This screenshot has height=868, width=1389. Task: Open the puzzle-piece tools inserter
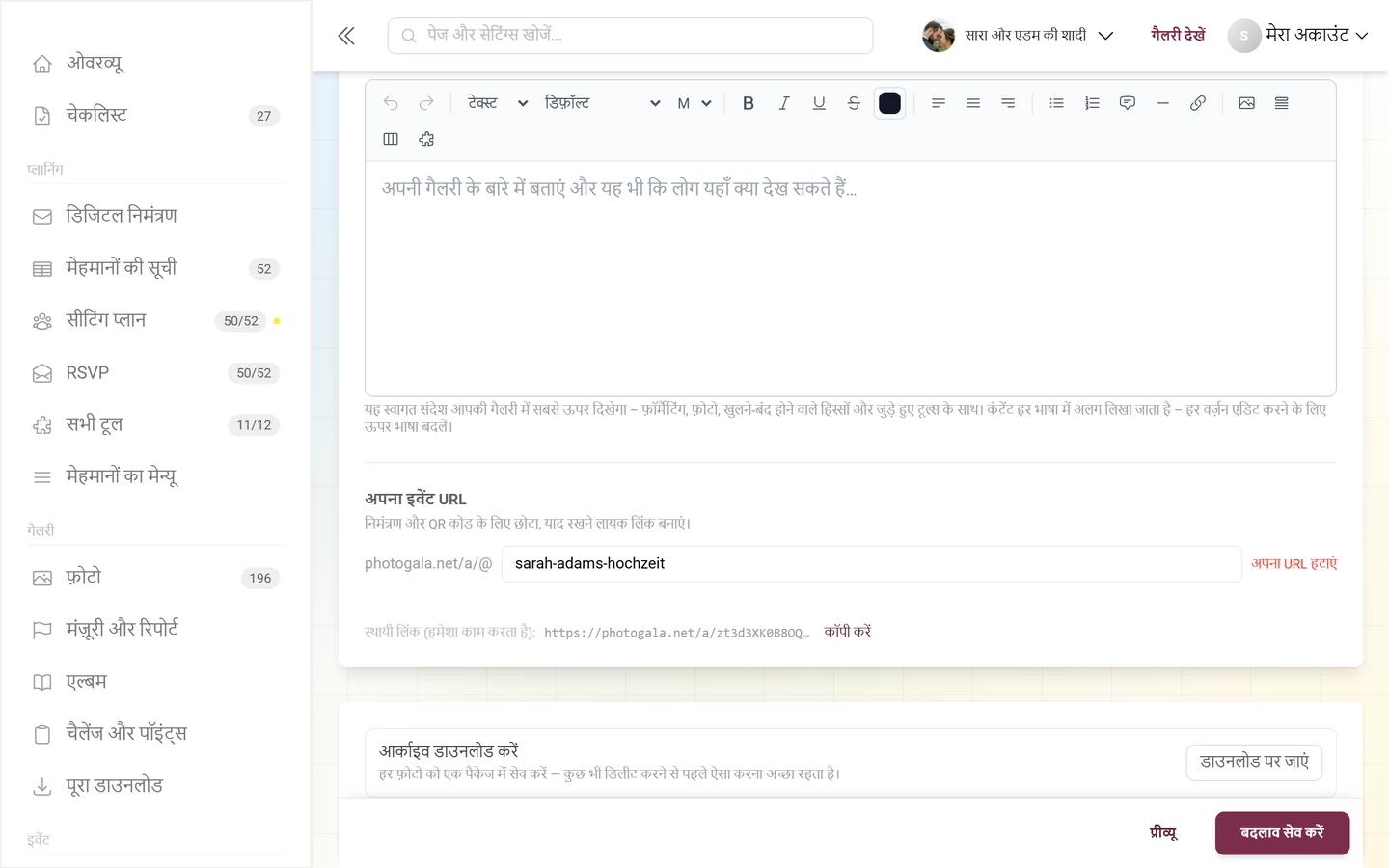click(x=426, y=139)
